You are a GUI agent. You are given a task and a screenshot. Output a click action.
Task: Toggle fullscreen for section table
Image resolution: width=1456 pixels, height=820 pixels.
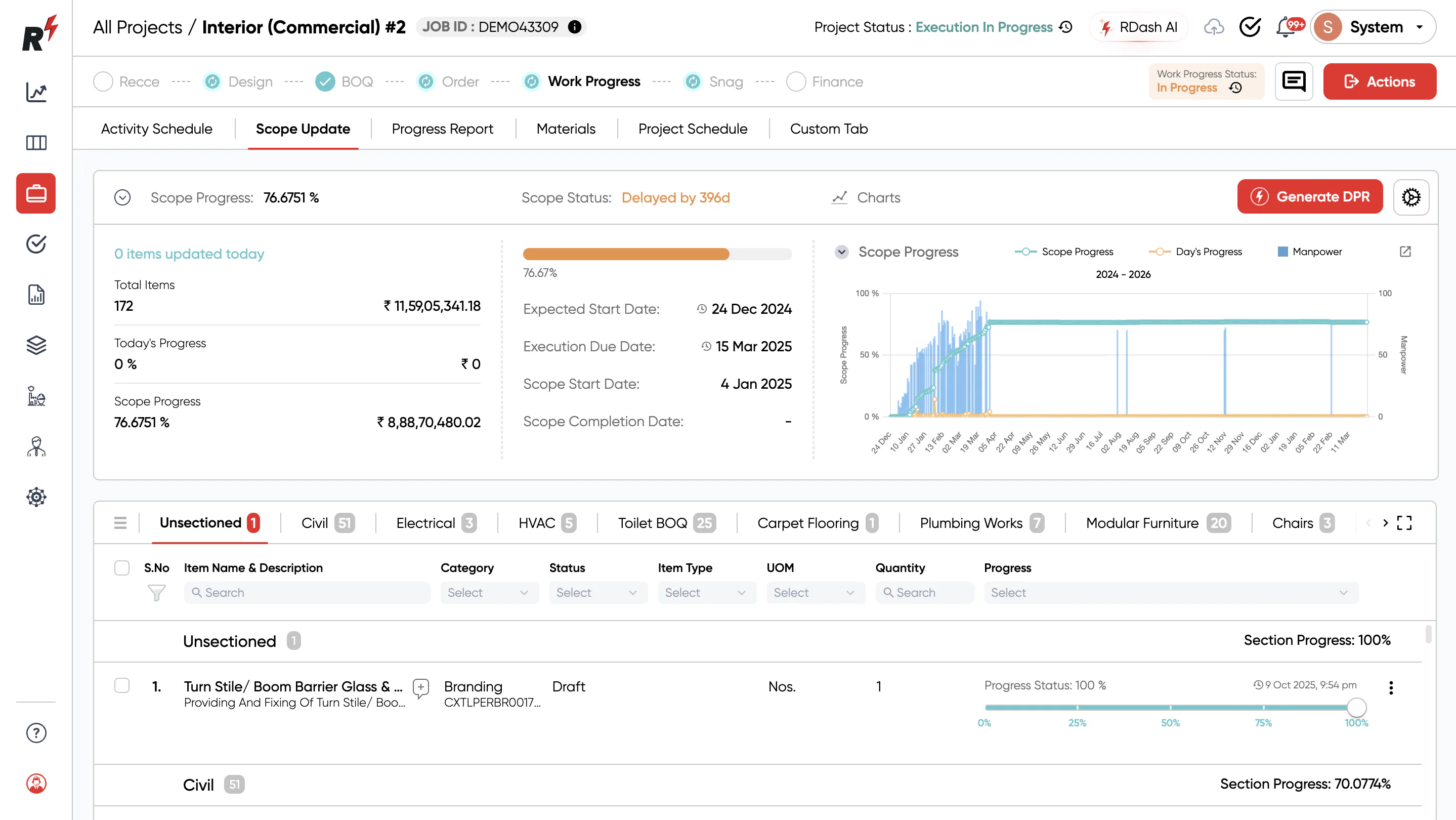coord(1404,522)
